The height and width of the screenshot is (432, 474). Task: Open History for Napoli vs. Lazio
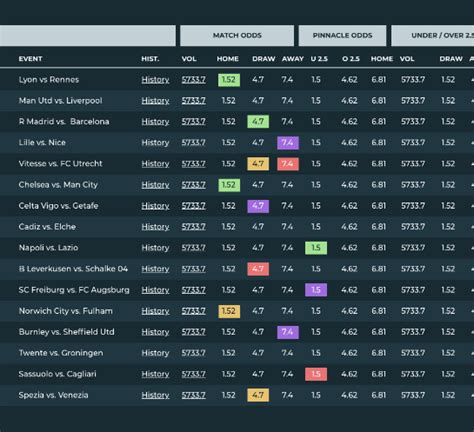[155, 248]
